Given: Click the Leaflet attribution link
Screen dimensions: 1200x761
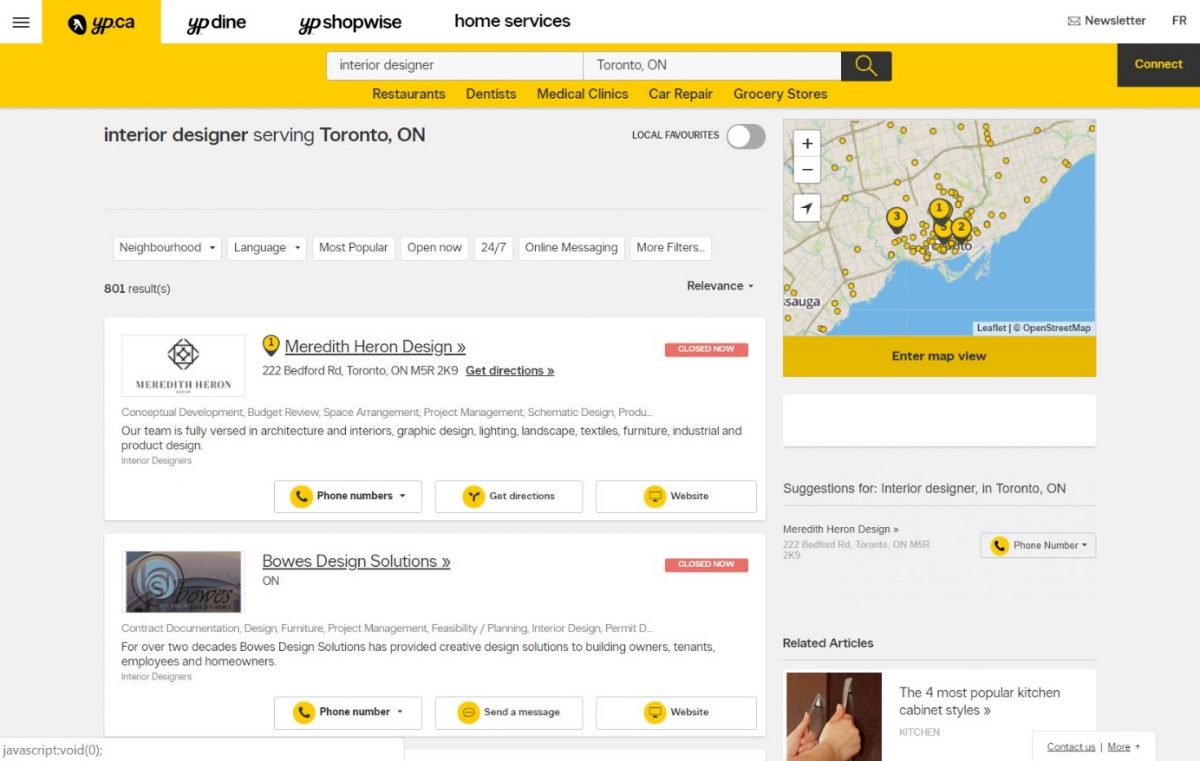Looking at the screenshot, I should pyautogui.click(x=992, y=328).
